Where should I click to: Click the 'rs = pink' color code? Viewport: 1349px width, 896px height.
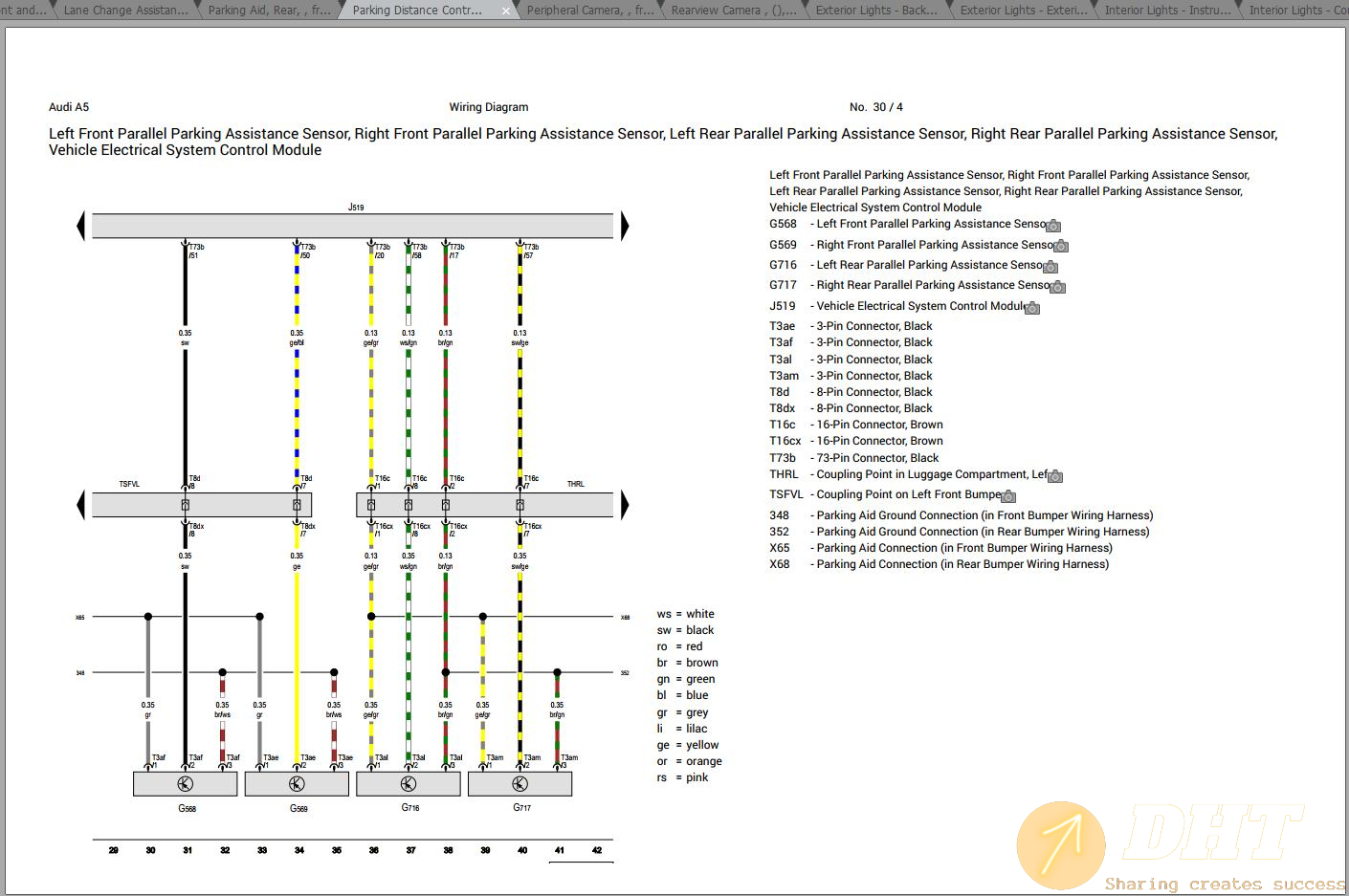[682, 777]
